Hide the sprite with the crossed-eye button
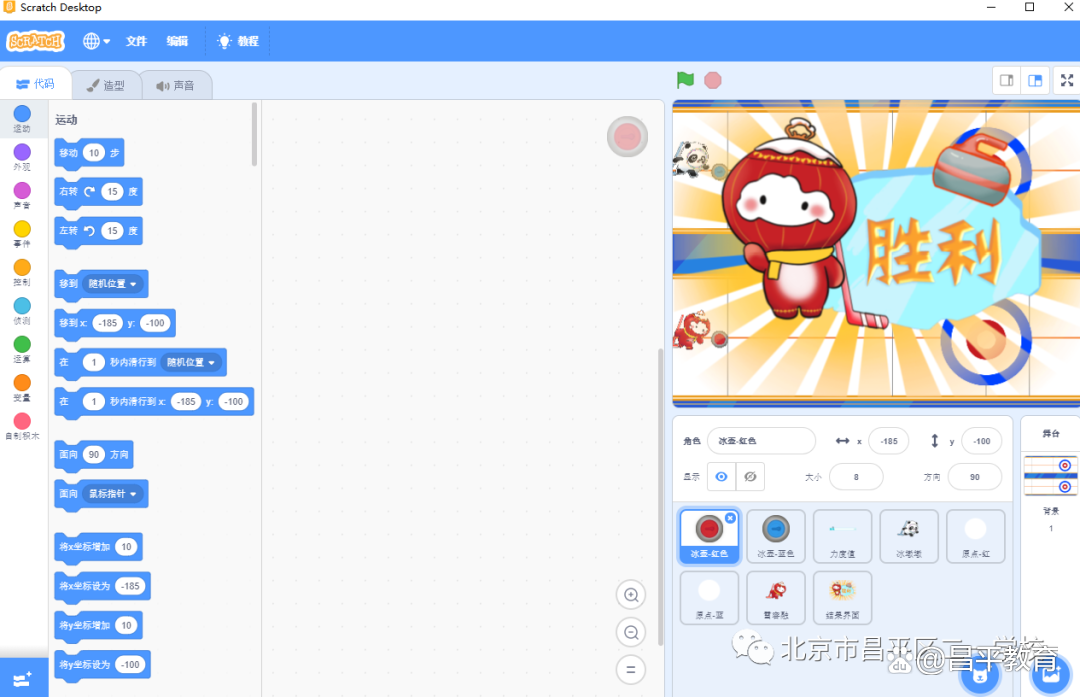The image size is (1080, 697). tap(750, 477)
